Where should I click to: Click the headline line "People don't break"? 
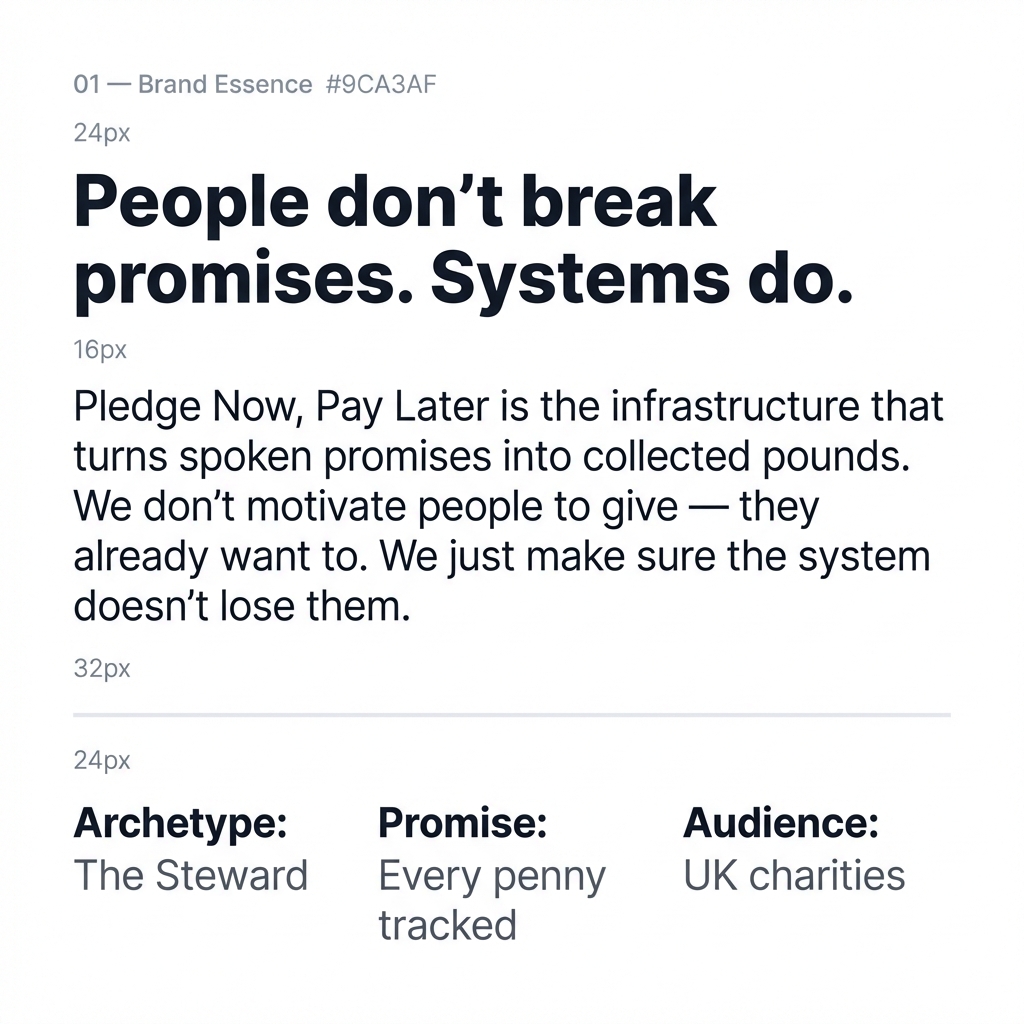(x=396, y=203)
